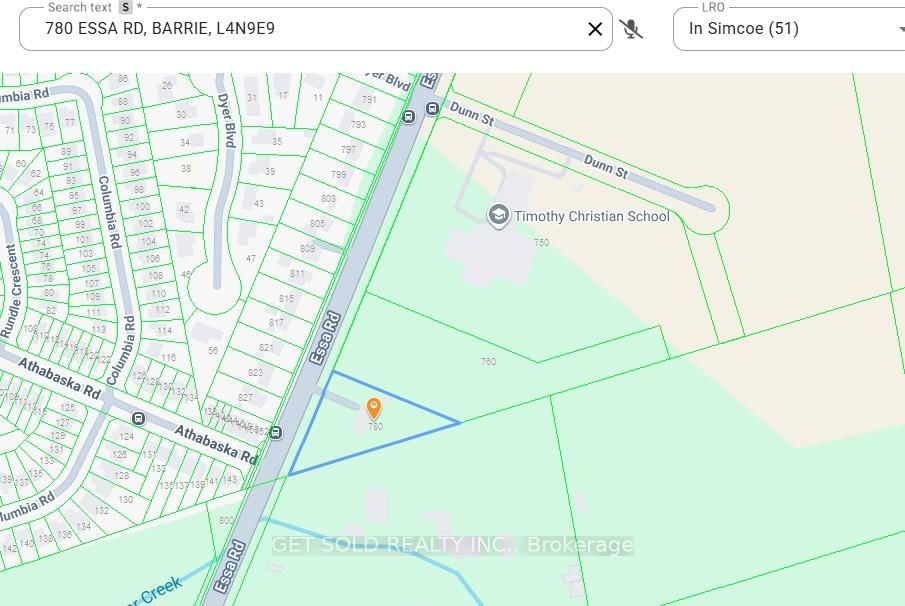Select lot 800 on lower Essa Rd
Viewport: 905px width, 606px height.
click(226, 521)
